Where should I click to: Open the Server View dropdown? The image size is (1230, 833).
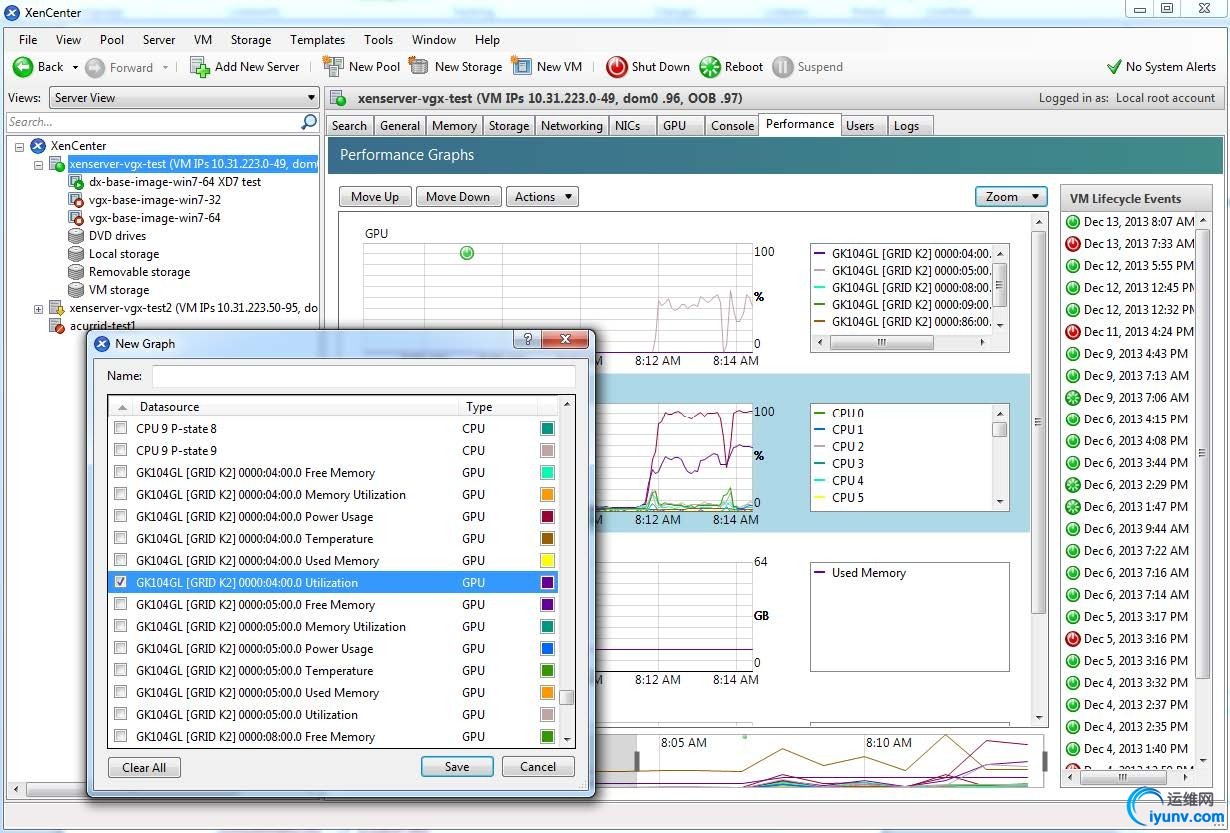click(x=185, y=98)
